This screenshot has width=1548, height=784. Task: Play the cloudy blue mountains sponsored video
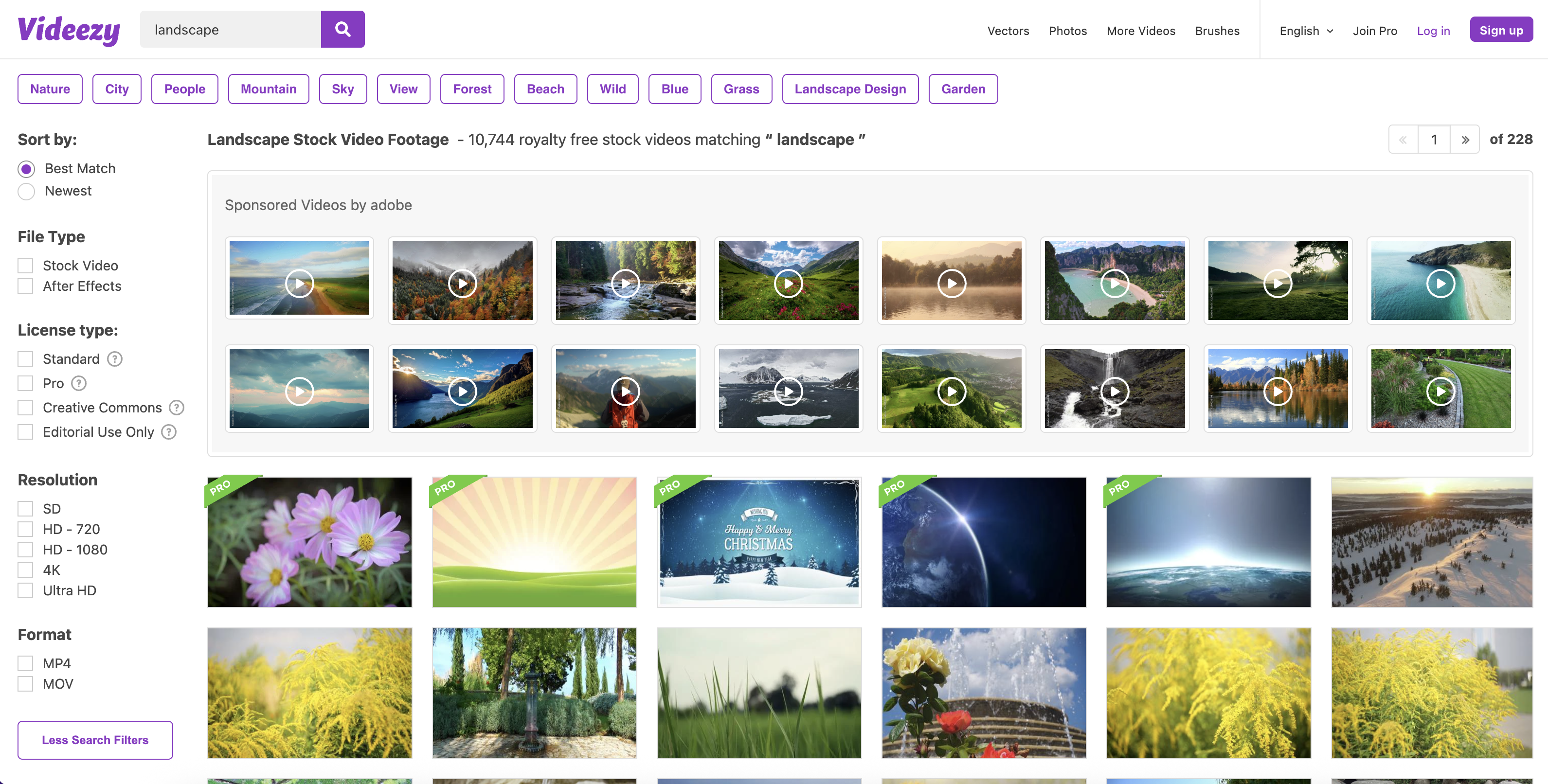coord(299,388)
